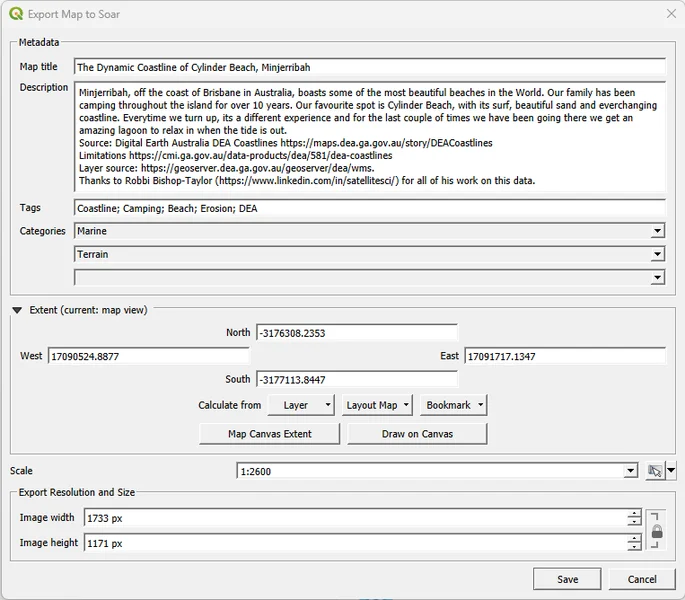The height and width of the screenshot is (600, 685).
Task: Click the Save button
Action: click(567, 579)
